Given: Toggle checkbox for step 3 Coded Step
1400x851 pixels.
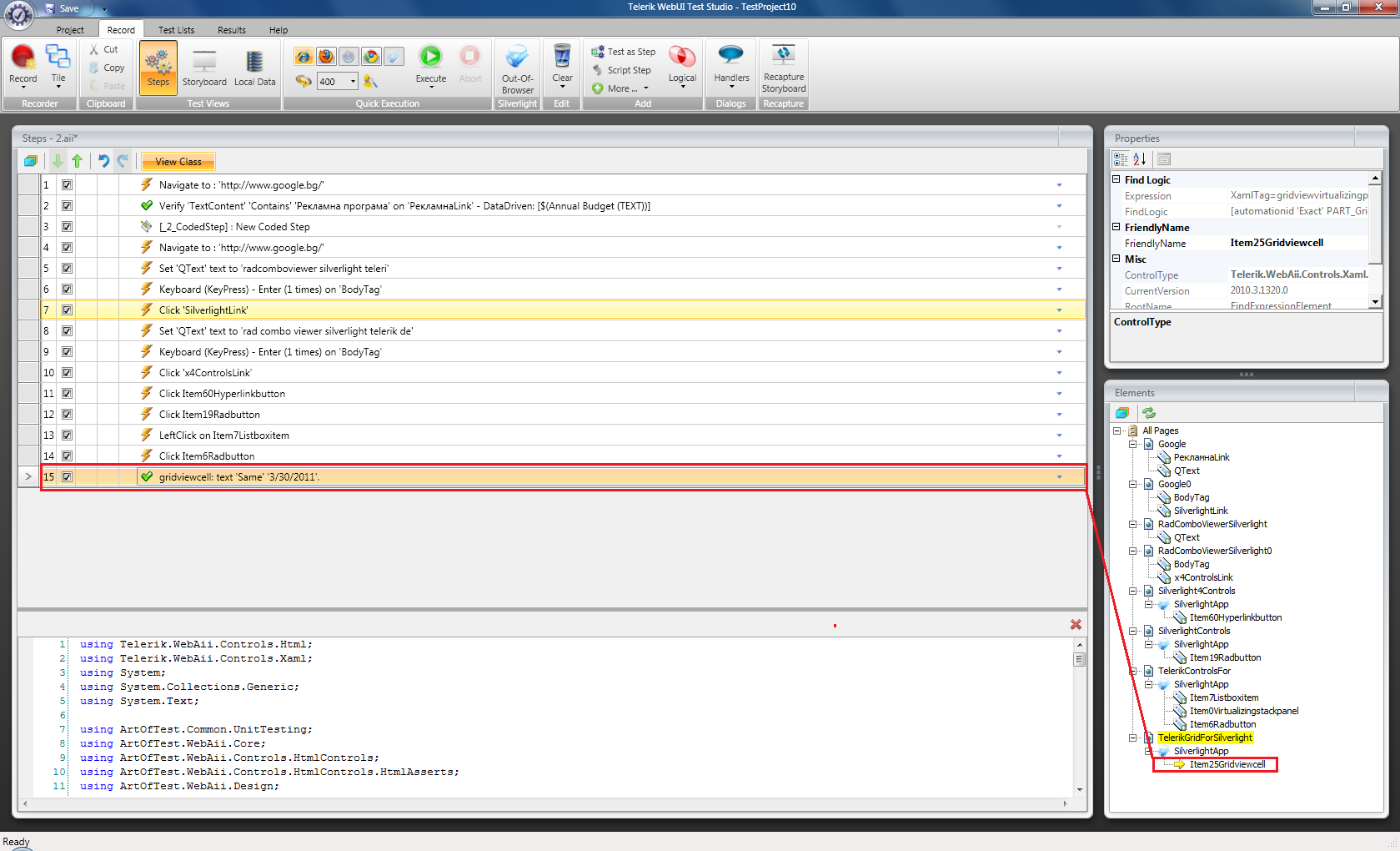Looking at the screenshot, I should click(67, 227).
